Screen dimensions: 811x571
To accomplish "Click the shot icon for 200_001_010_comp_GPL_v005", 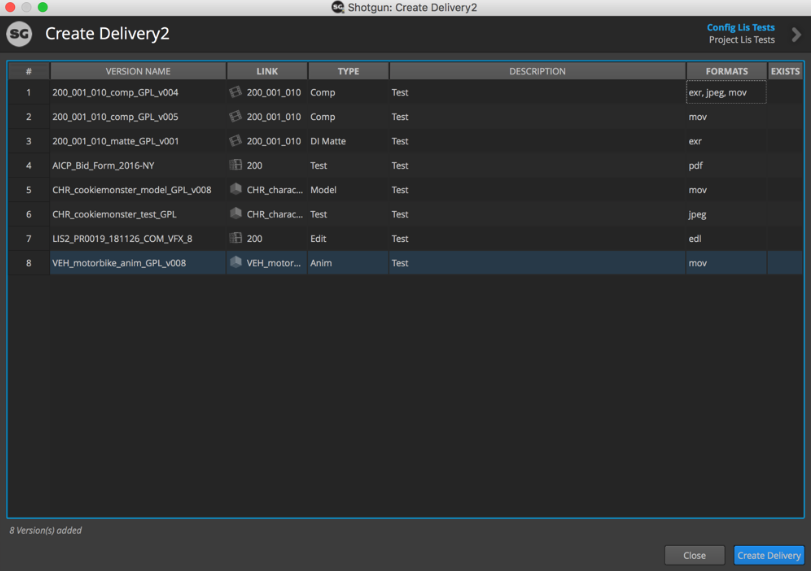I will click(235, 116).
